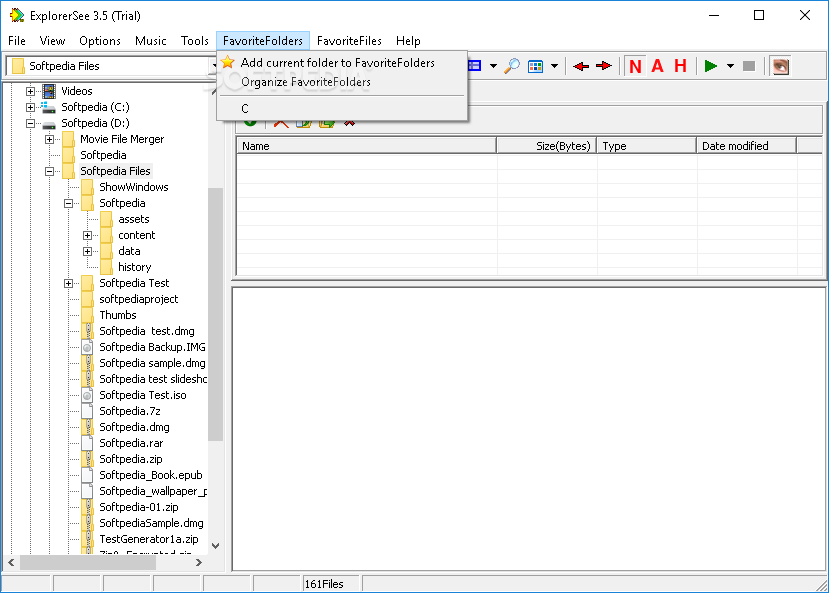Expand the data folder node
The width and height of the screenshot is (829, 593).
tap(88, 252)
